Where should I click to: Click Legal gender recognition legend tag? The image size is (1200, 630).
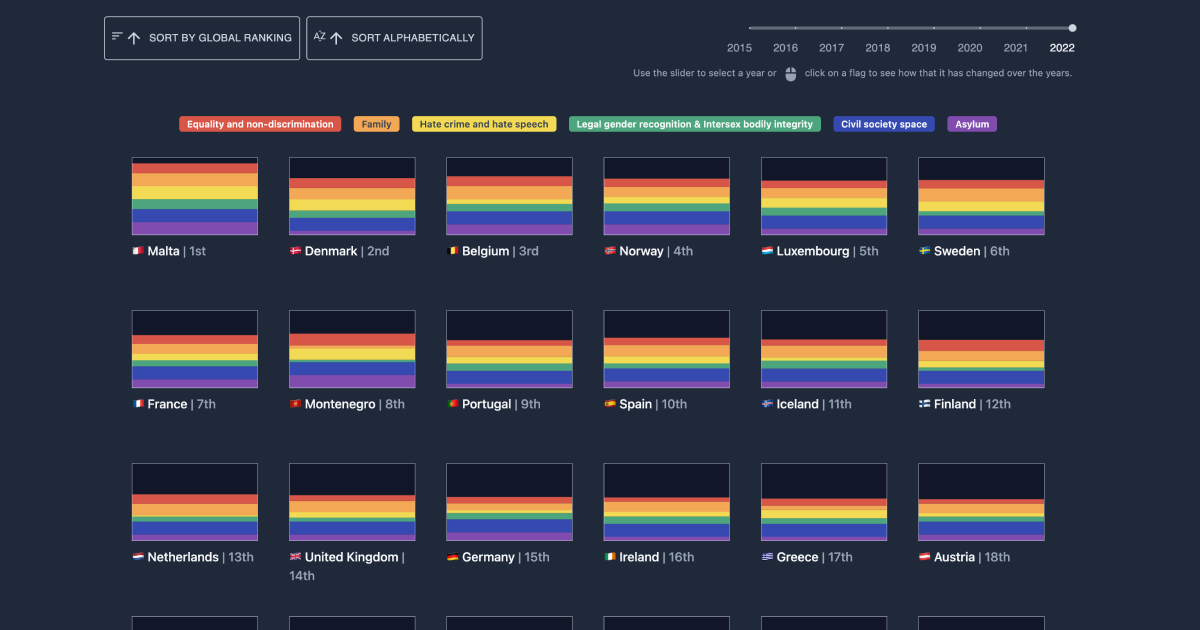coord(694,124)
